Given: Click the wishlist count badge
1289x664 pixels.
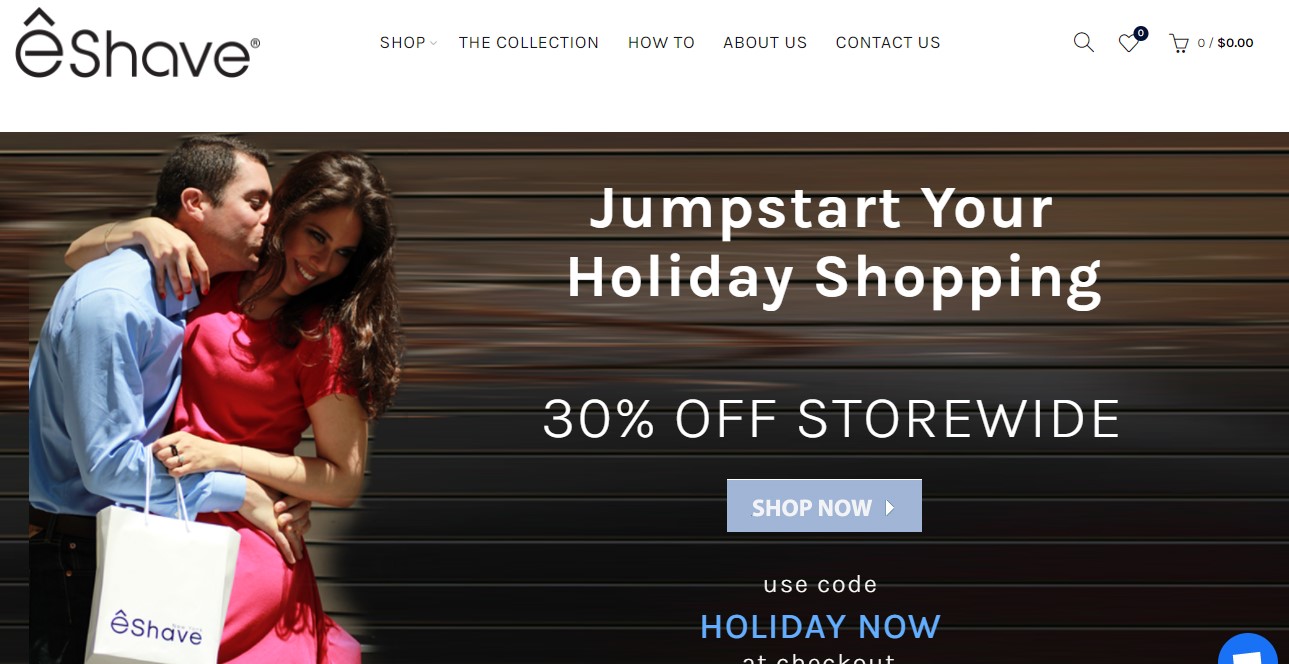Looking at the screenshot, I should tap(1141, 34).
